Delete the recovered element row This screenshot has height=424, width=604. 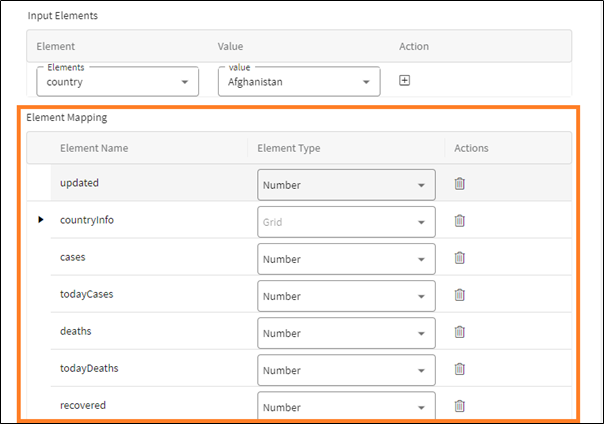click(x=460, y=405)
